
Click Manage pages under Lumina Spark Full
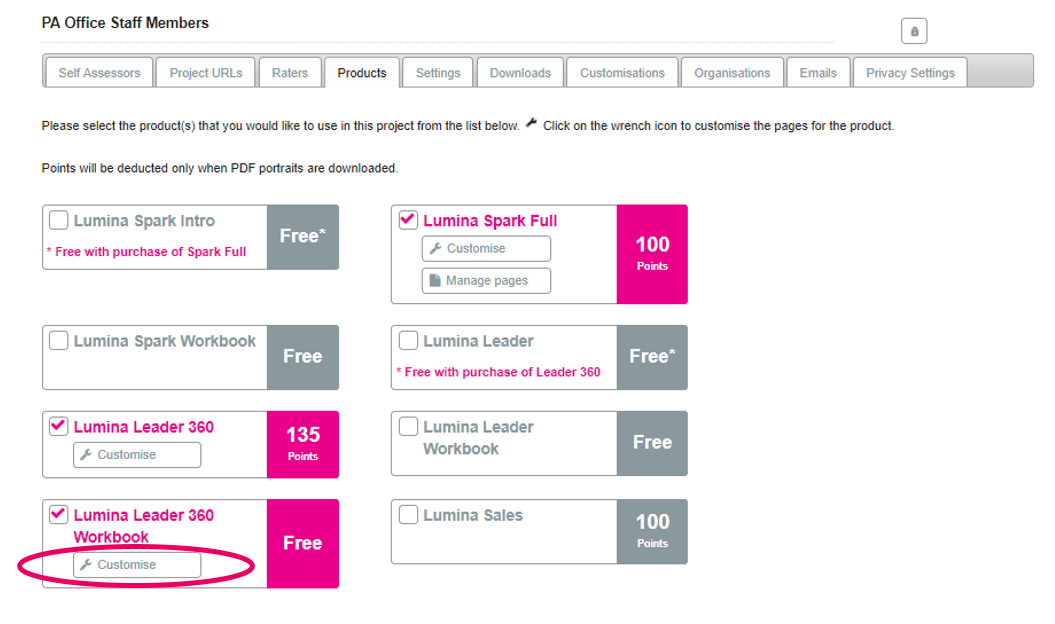[486, 281]
